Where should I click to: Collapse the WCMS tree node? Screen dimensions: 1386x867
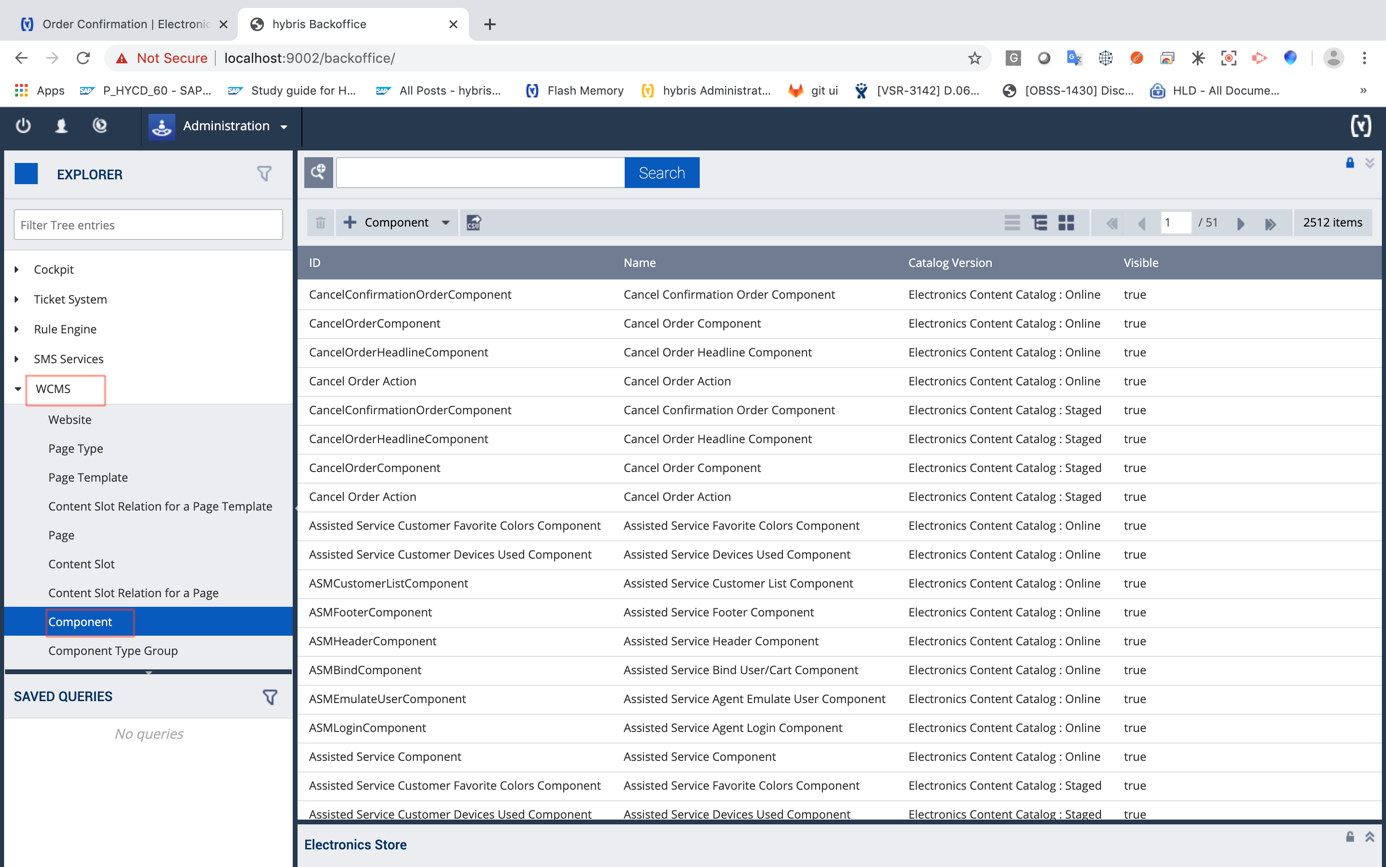coord(18,389)
